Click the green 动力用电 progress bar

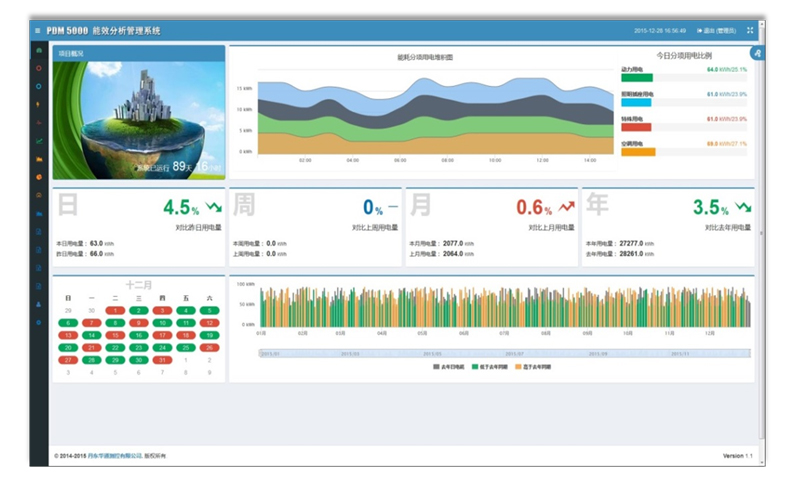tap(637, 78)
